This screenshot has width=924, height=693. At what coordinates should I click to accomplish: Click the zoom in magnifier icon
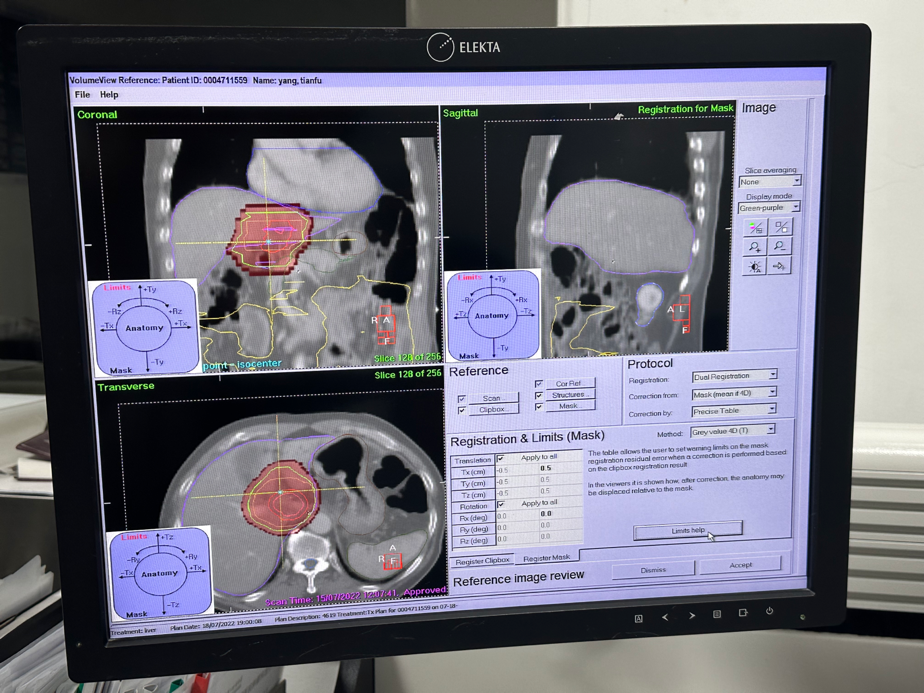pos(756,247)
